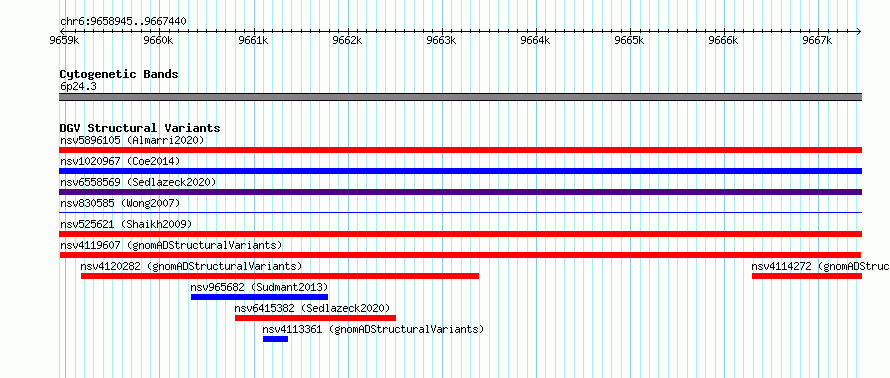The height and width of the screenshot is (378, 890).
Task: Click the nsv525621 (Shaikh2009) red variant bar
Action: [460, 234]
